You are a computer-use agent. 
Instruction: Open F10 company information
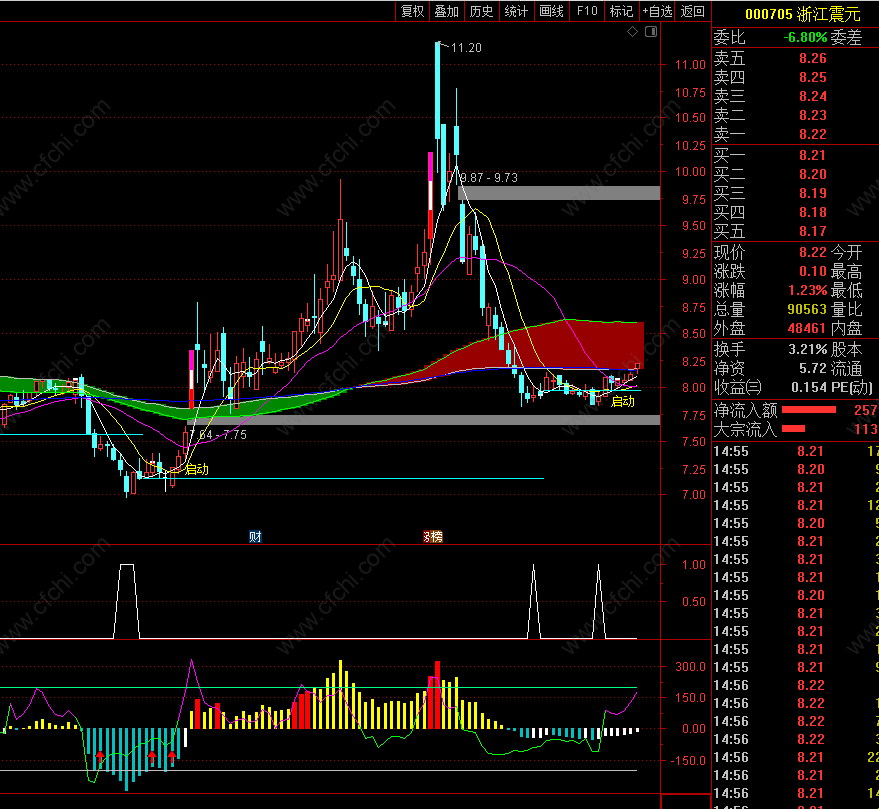tap(587, 11)
